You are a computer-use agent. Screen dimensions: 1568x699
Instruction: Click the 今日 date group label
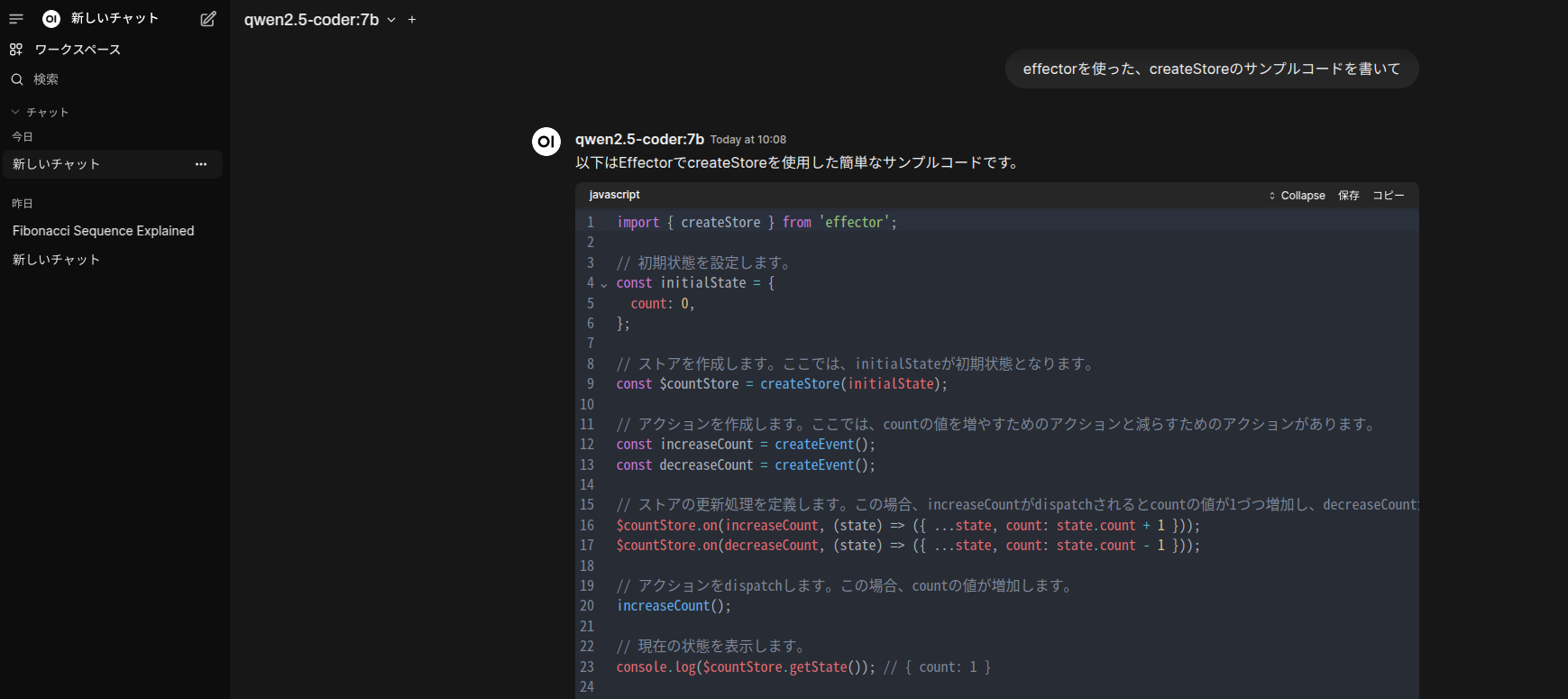click(x=23, y=137)
